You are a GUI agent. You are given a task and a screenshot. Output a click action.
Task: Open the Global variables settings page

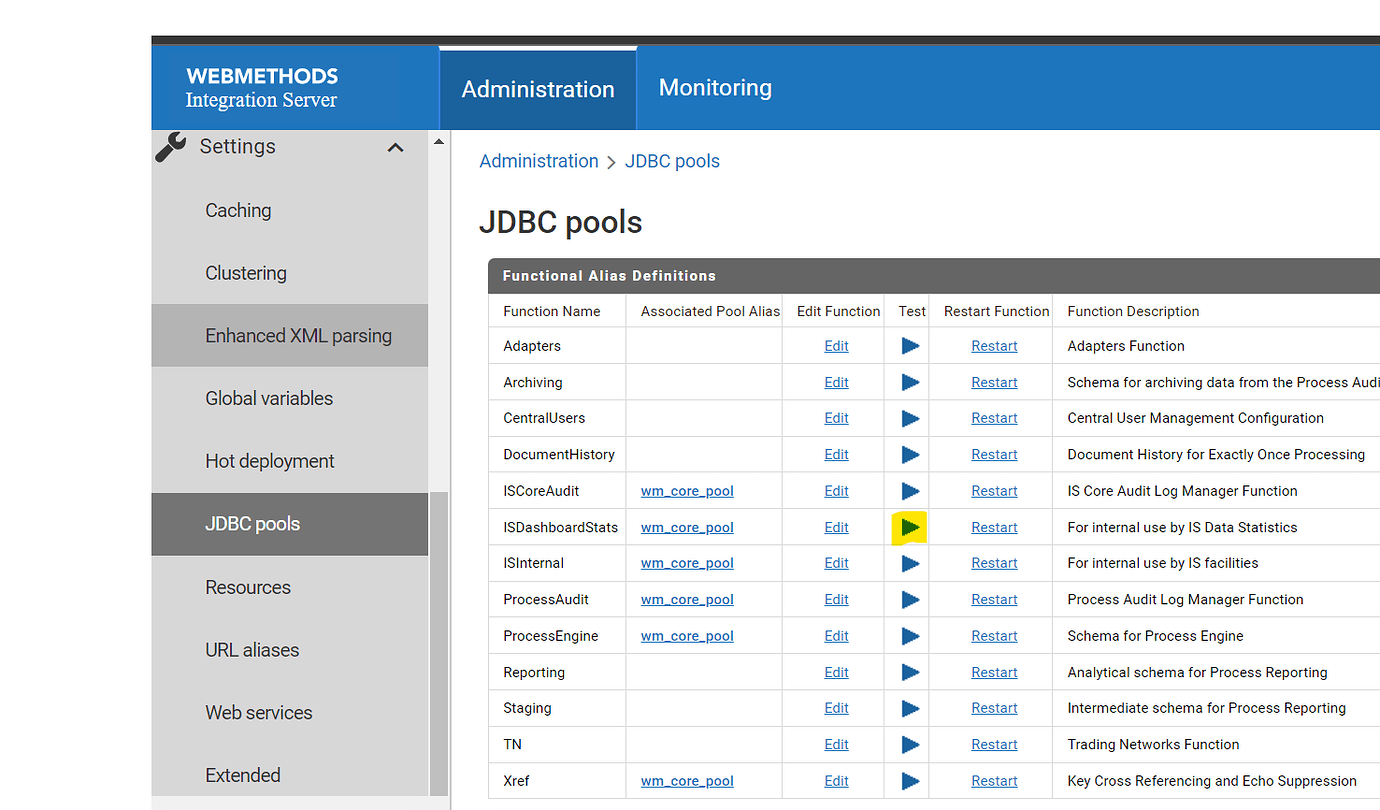[269, 398]
